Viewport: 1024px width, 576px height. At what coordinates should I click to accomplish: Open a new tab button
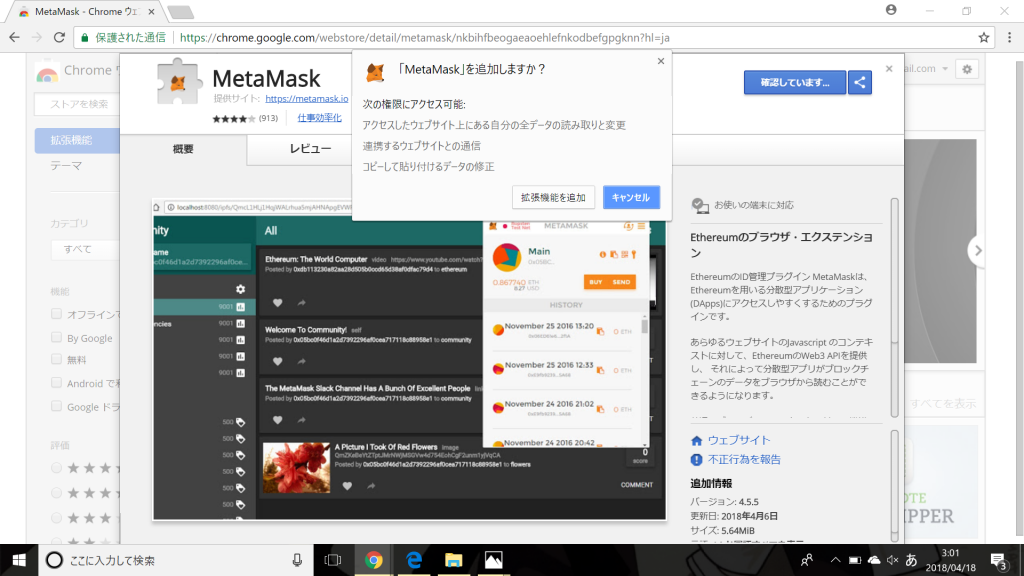click(x=180, y=12)
